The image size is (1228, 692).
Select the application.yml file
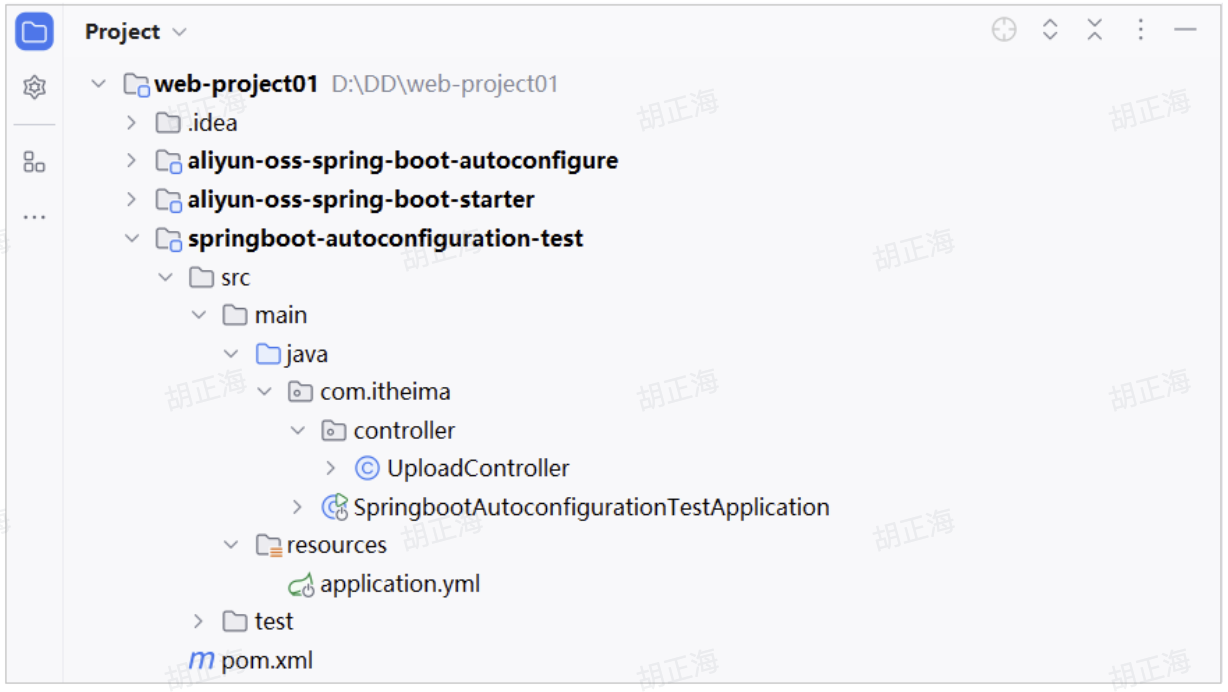click(399, 583)
